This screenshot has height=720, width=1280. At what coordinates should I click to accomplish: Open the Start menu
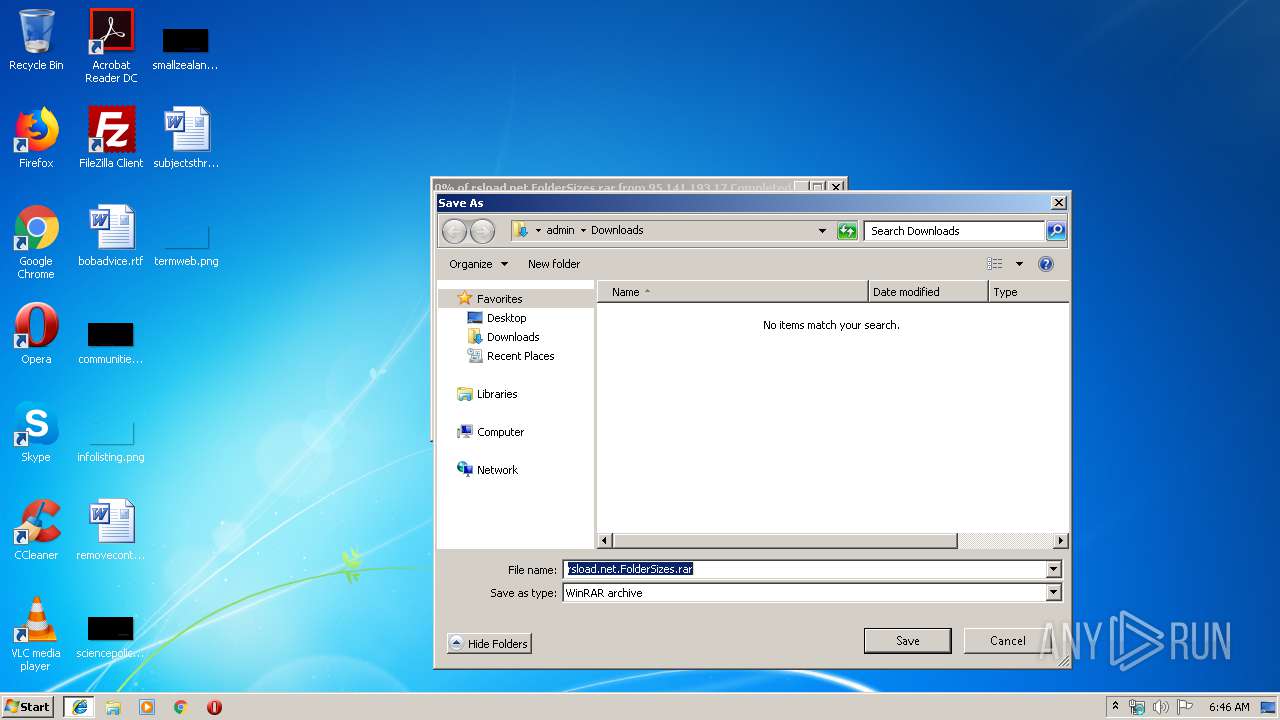[x=28, y=707]
